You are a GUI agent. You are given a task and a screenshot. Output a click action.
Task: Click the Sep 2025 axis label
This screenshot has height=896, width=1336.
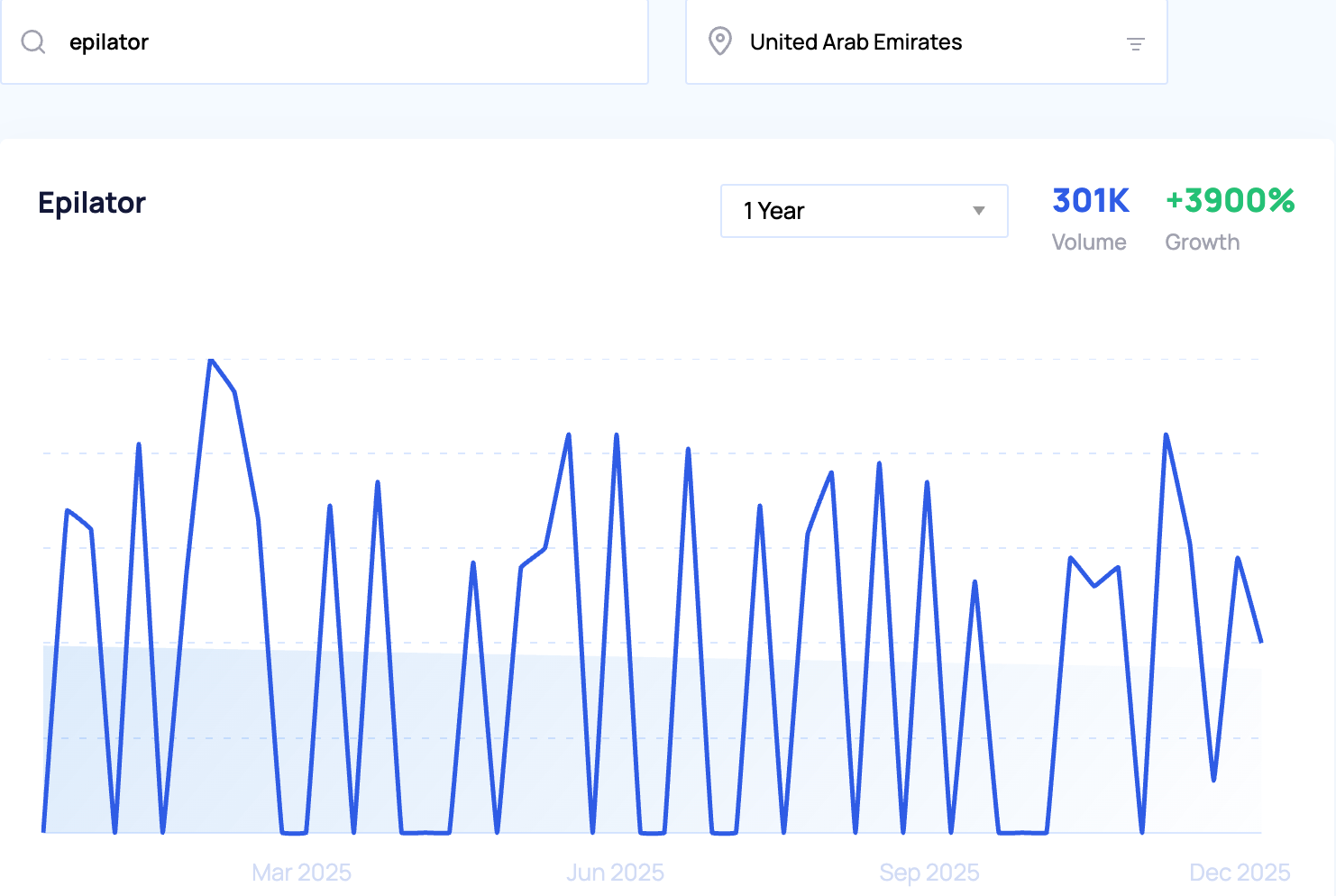[929, 873]
